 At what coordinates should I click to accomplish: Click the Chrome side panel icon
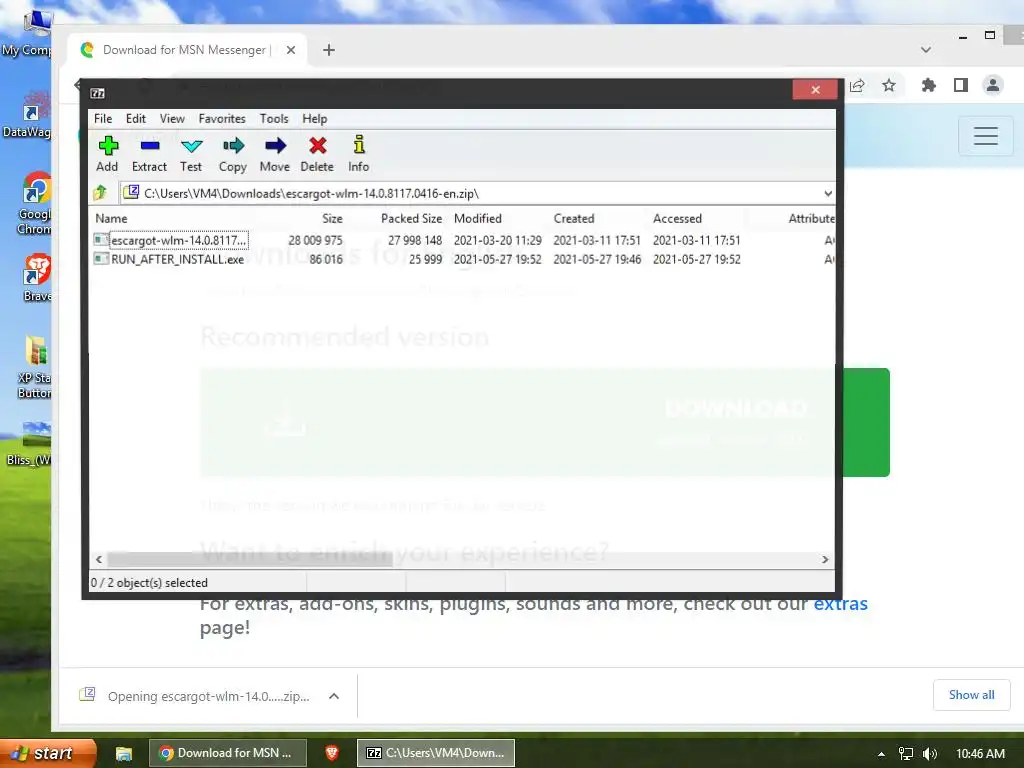(x=961, y=85)
